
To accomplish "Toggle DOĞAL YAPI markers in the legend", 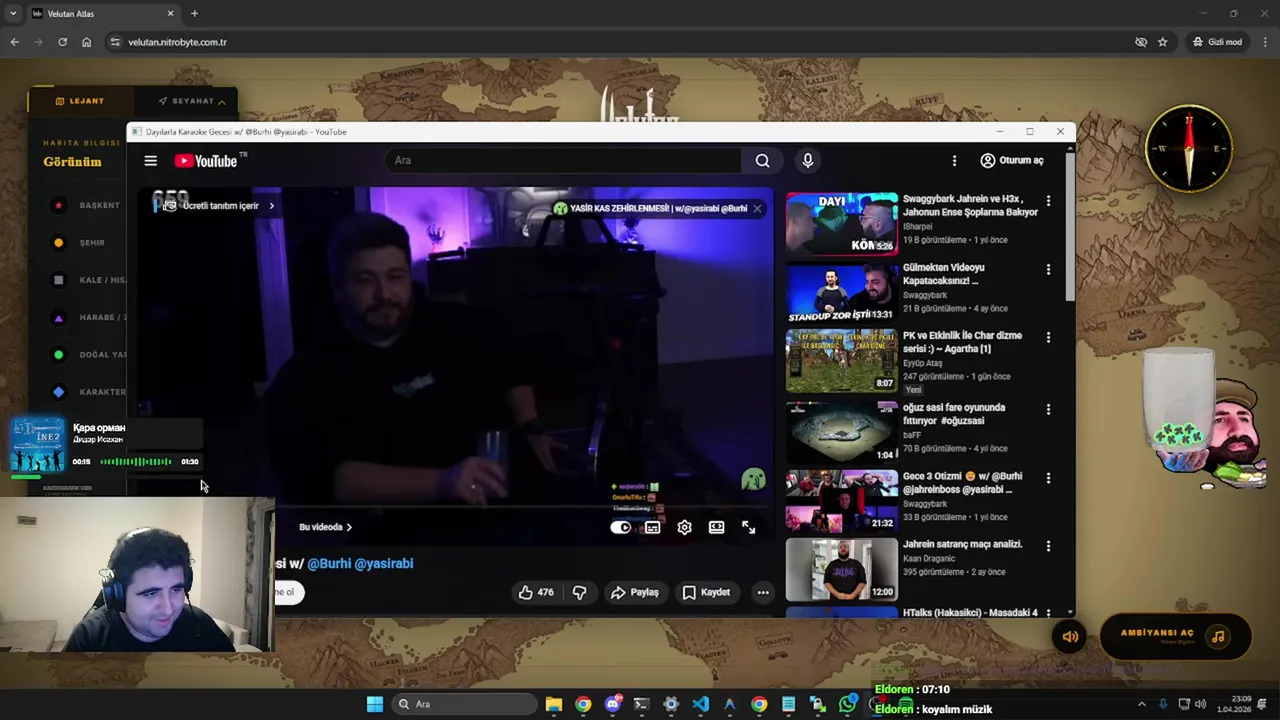I will [88, 354].
